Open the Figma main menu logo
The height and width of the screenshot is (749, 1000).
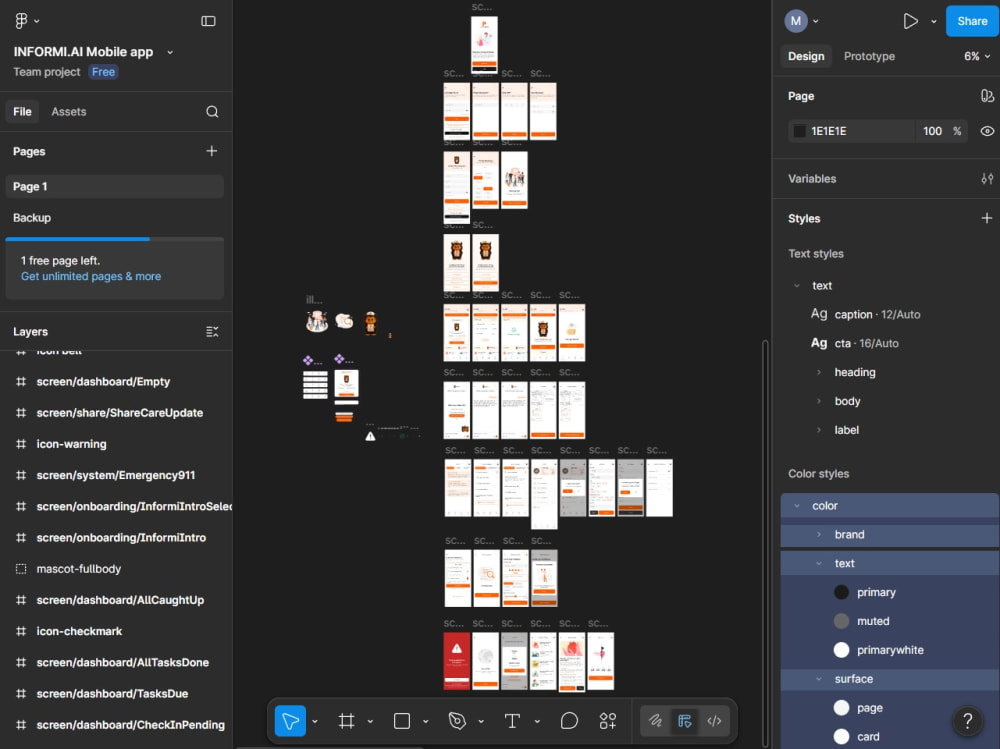(21, 21)
